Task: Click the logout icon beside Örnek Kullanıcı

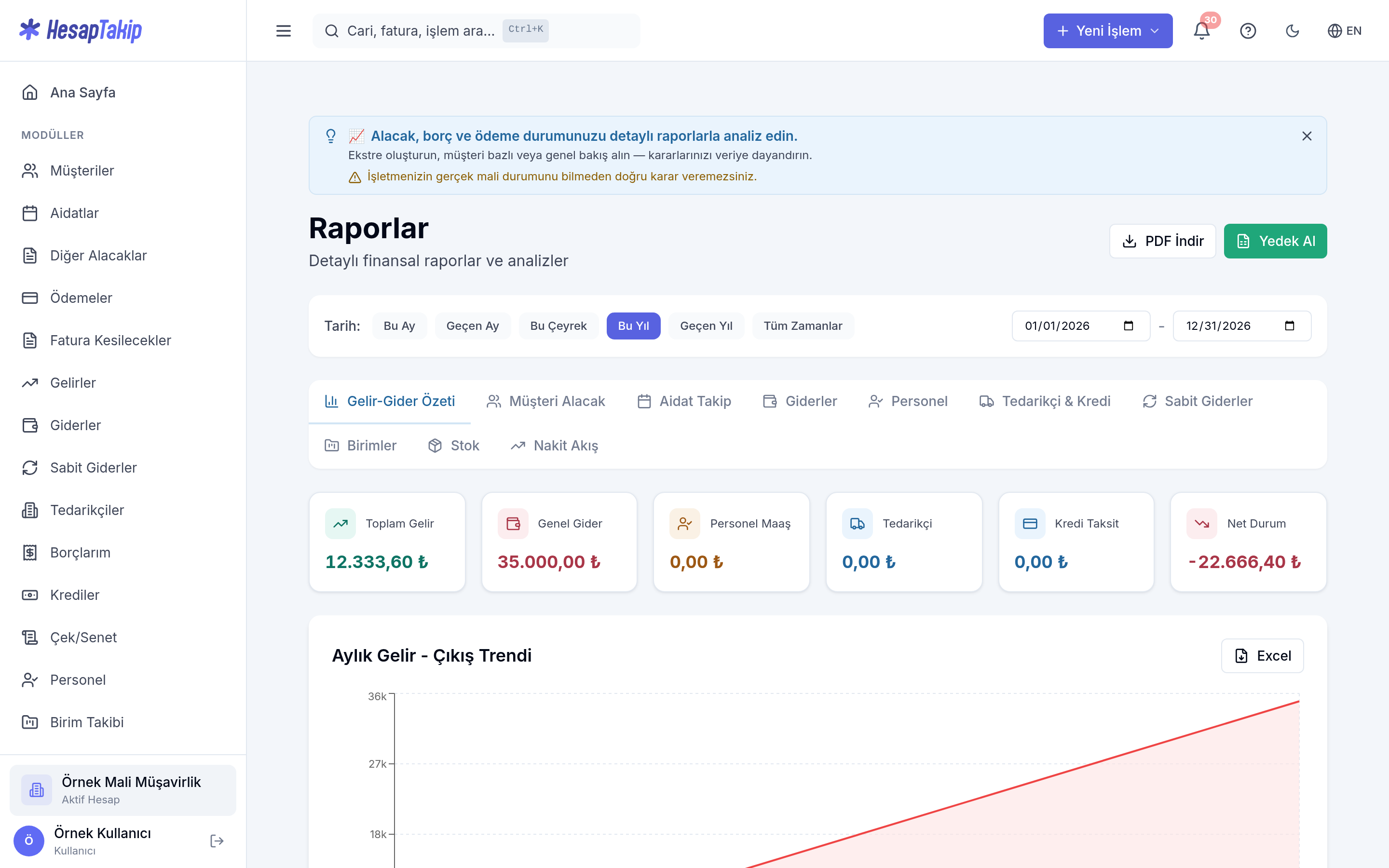Action: pos(217,841)
